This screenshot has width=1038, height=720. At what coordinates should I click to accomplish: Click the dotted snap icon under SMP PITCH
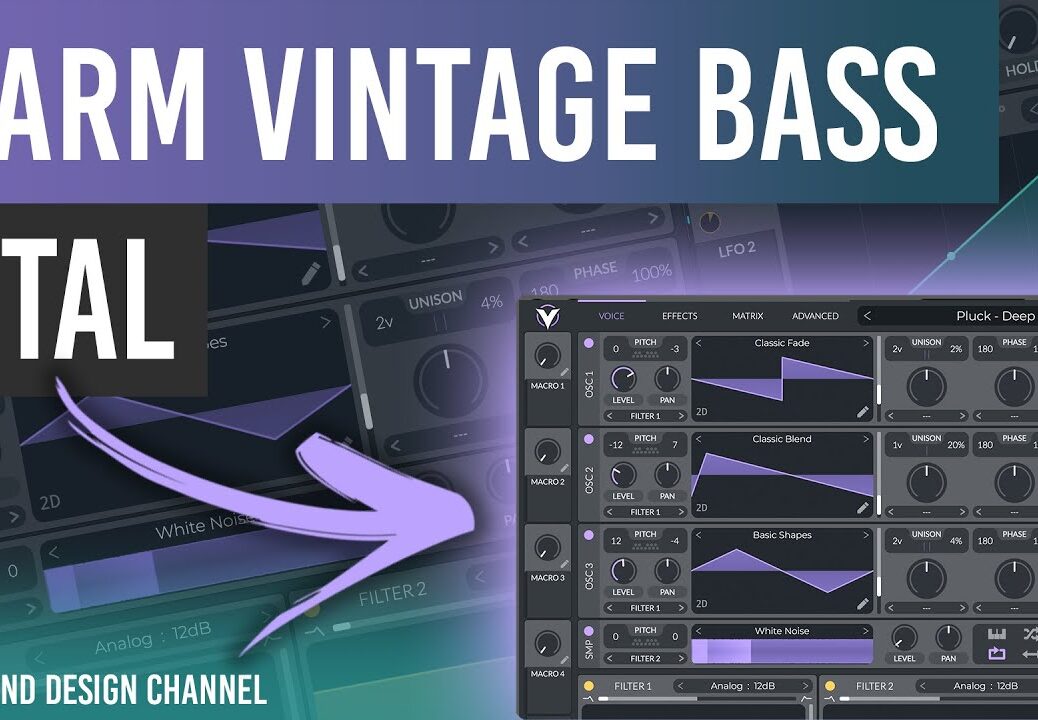click(645, 643)
